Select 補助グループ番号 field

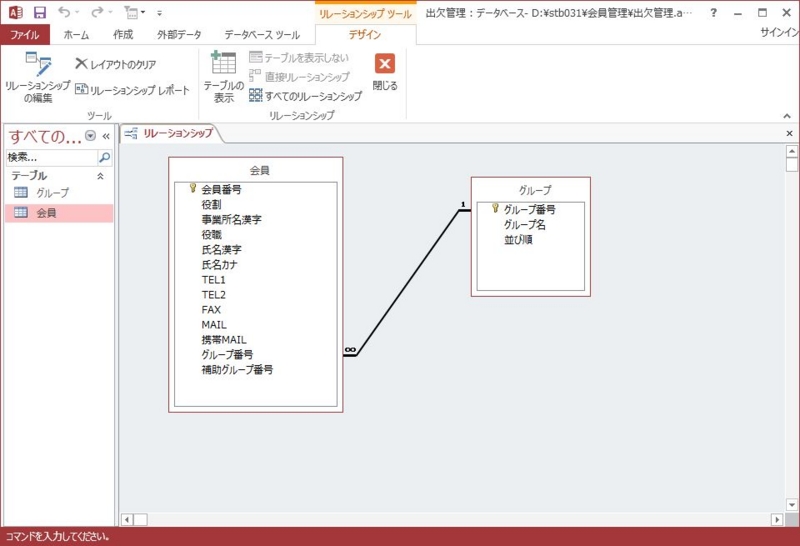(x=237, y=369)
